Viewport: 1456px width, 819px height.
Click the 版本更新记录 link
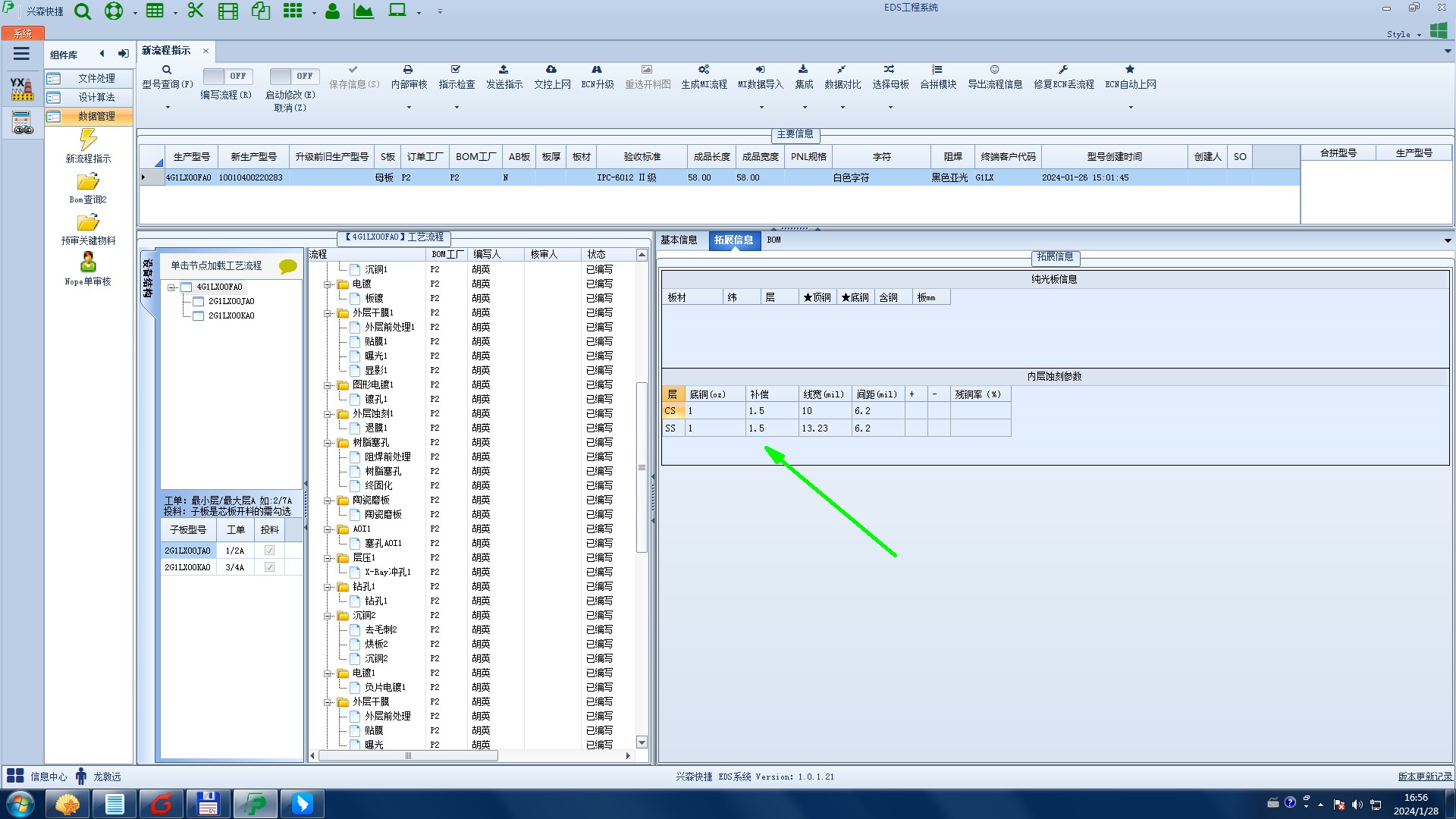[x=1424, y=777]
